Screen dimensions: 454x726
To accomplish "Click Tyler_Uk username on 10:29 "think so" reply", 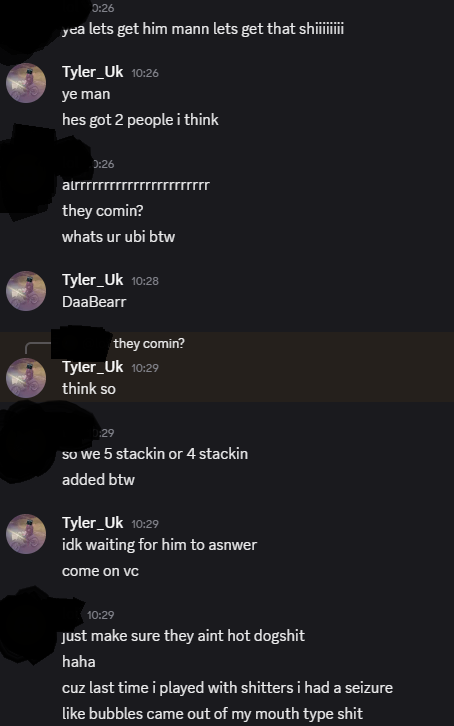I will click(x=93, y=367).
